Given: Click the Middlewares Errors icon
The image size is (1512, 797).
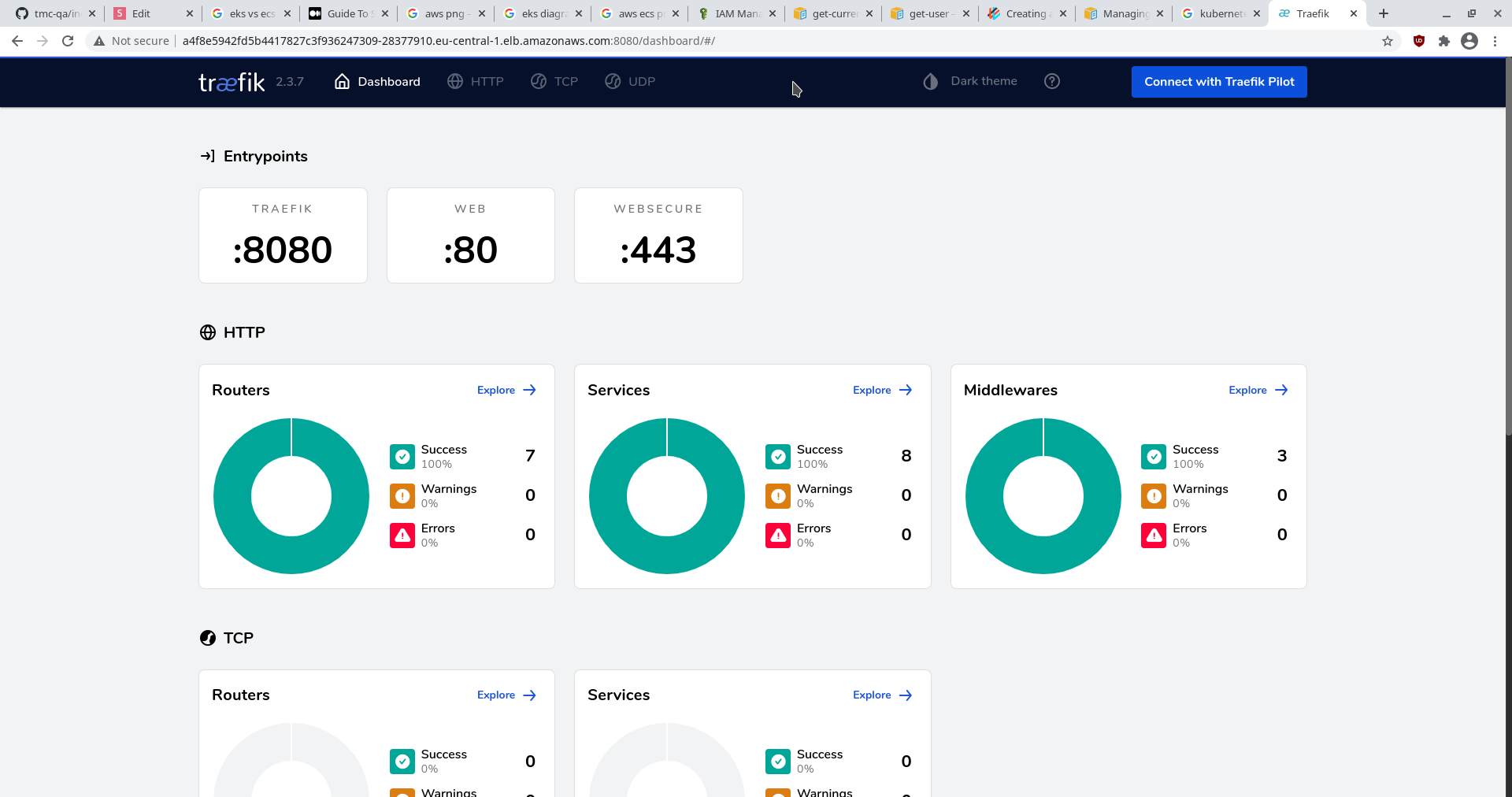Looking at the screenshot, I should coord(1154,535).
